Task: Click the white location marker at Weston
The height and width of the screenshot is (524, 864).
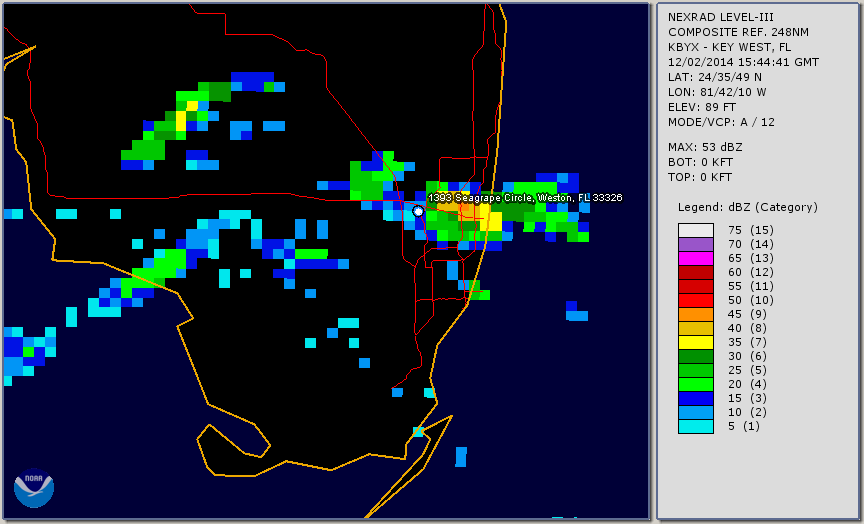Action: tap(418, 211)
